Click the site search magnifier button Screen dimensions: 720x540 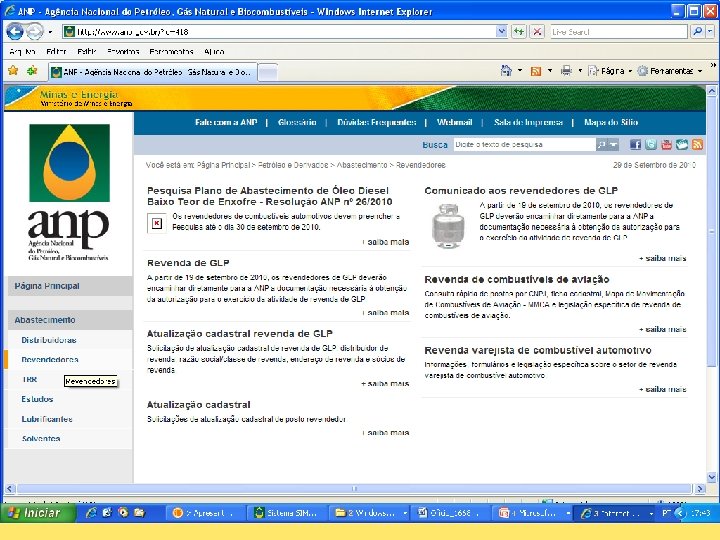(x=601, y=145)
